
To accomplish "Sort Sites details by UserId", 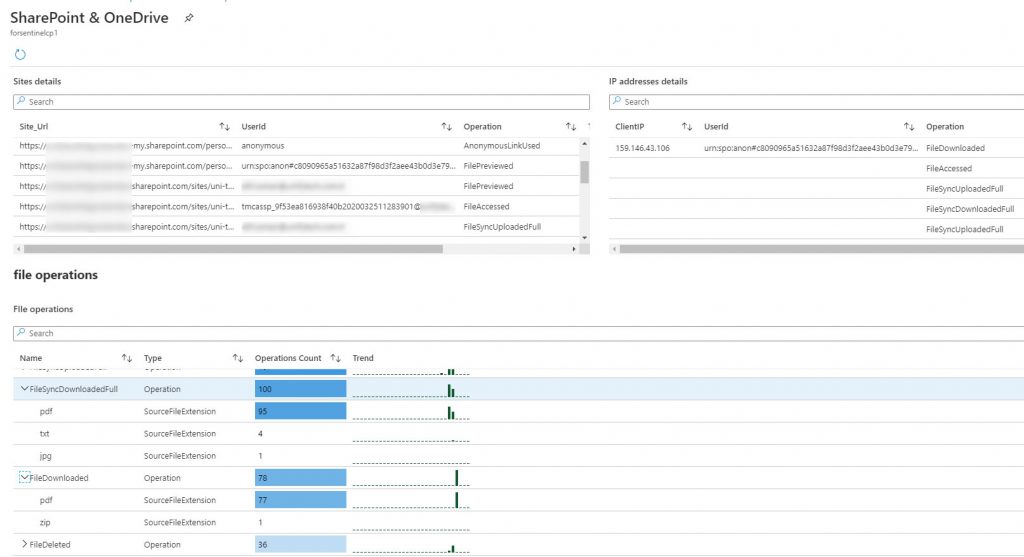I will (447, 127).
